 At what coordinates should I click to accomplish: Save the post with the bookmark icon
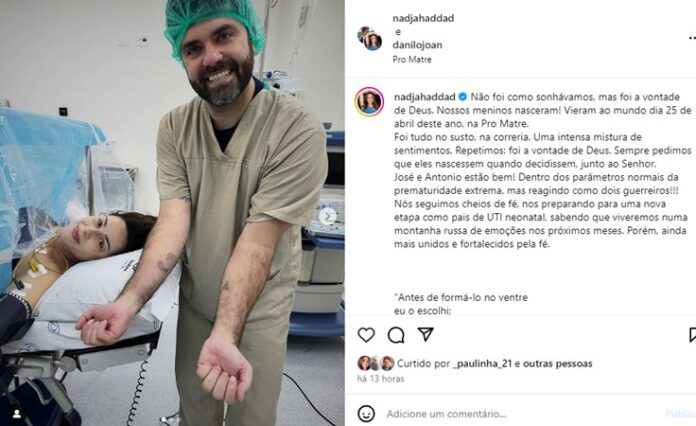(x=692, y=335)
